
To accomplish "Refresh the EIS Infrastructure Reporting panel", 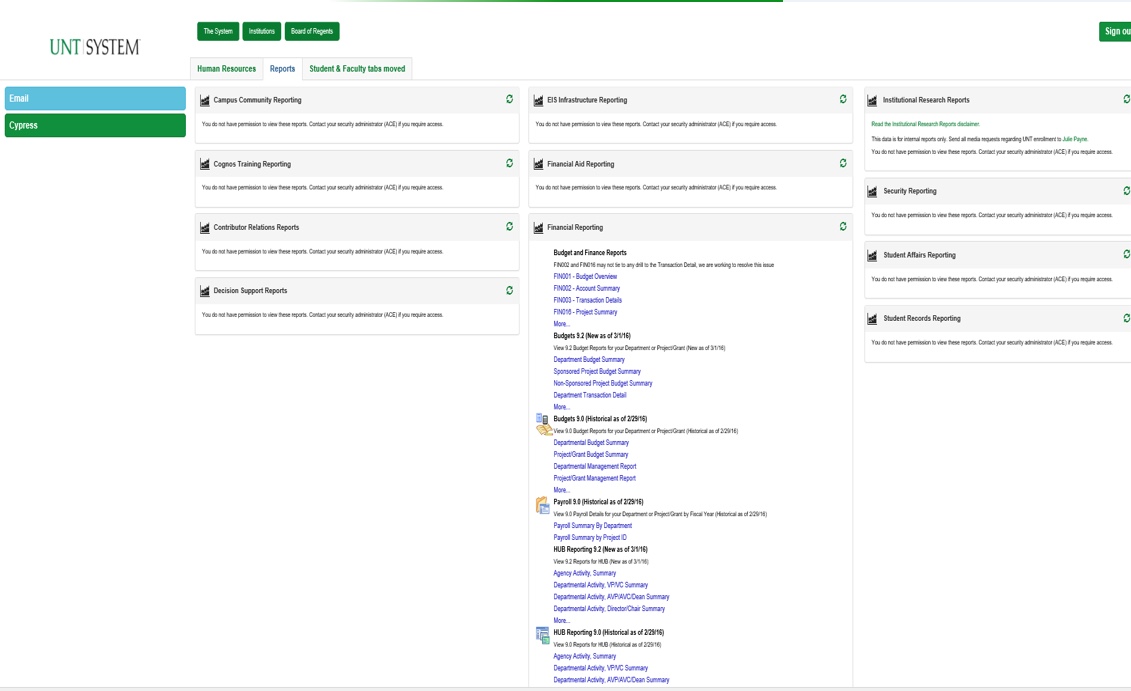I will (x=842, y=99).
